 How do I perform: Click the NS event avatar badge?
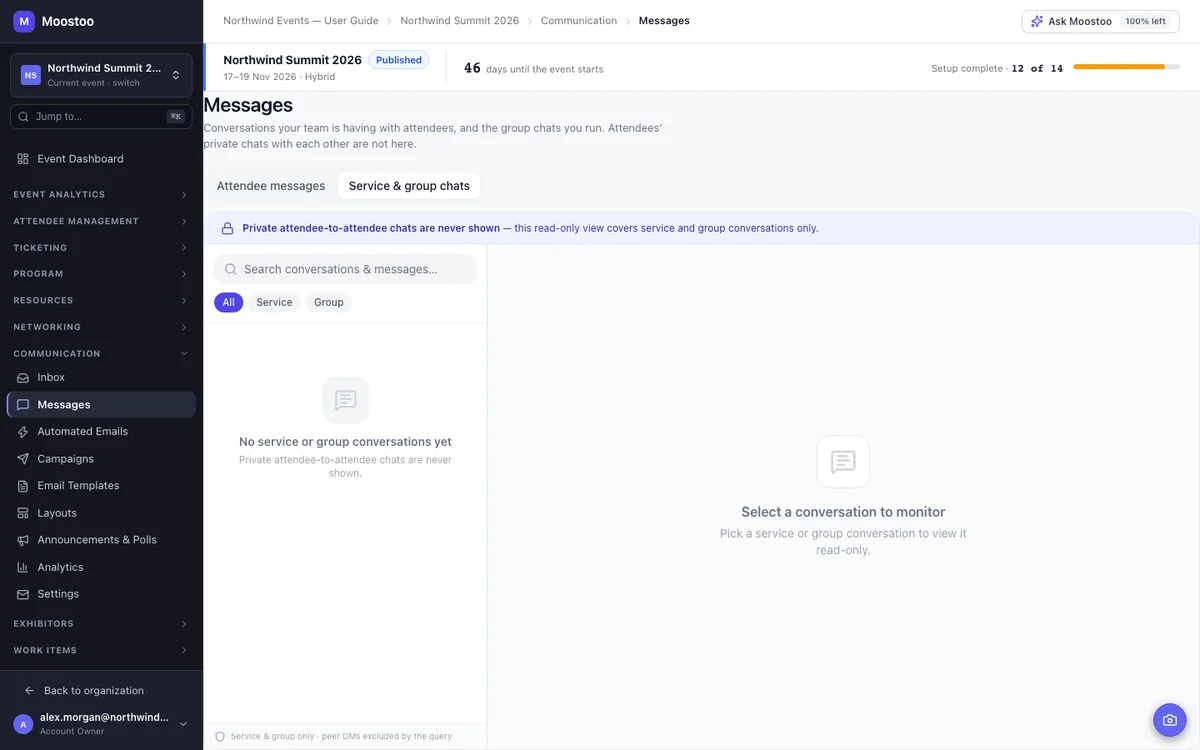pyautogui.click(x=31, y=75)
